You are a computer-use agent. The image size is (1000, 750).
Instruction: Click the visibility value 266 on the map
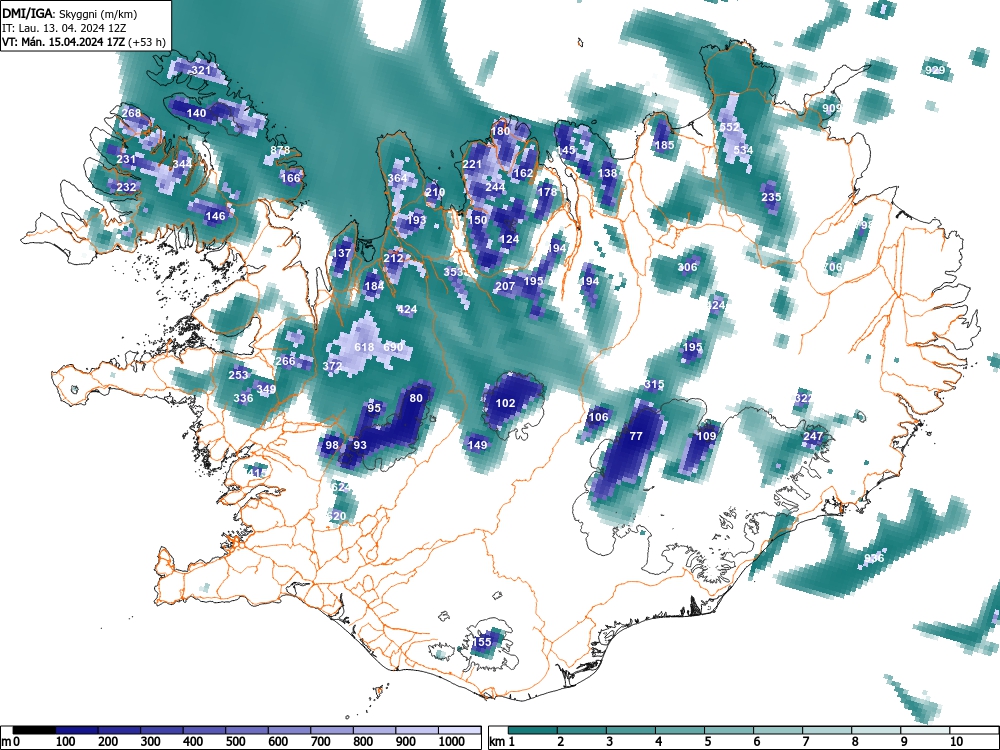285,361
